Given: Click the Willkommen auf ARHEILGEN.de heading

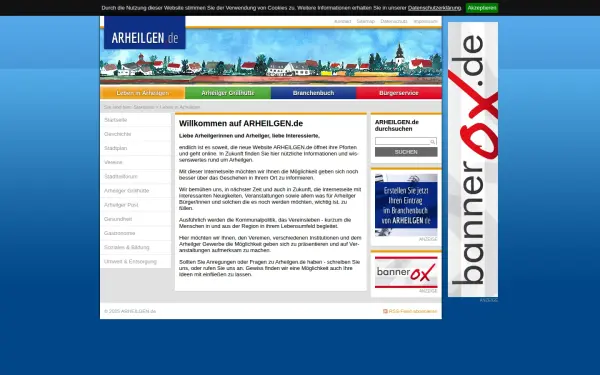Looking at the screenshot, I should coord(241,124).
